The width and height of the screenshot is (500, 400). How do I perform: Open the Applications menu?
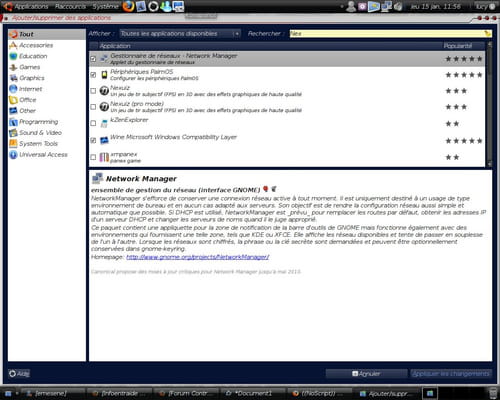coord(31,6)
